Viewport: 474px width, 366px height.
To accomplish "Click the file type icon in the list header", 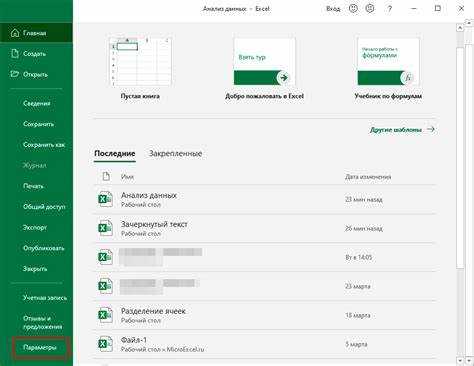I will [x=106, y=176].
